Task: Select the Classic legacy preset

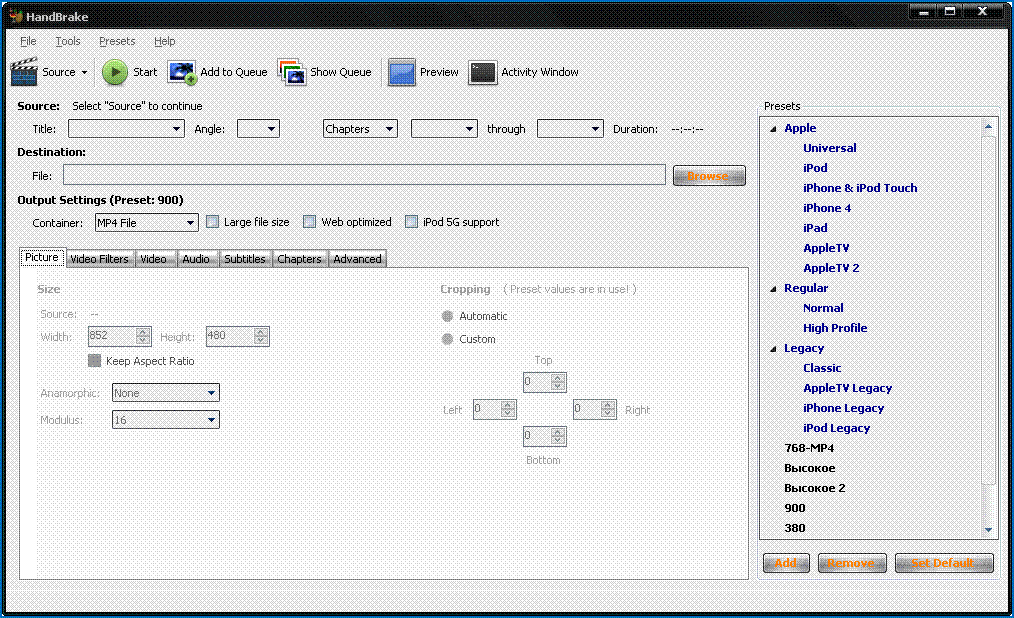Action: [x=822, y=368]
